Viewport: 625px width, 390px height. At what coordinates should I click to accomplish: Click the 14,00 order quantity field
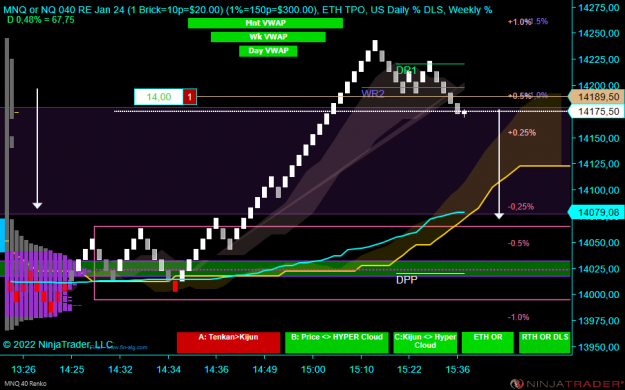pos(159,97)
